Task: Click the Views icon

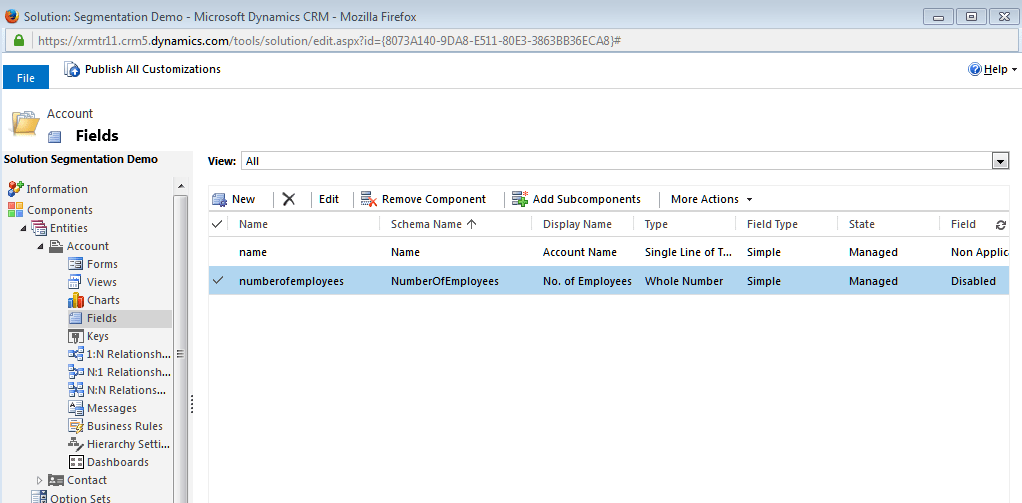Action: click(x=76, y=282)
